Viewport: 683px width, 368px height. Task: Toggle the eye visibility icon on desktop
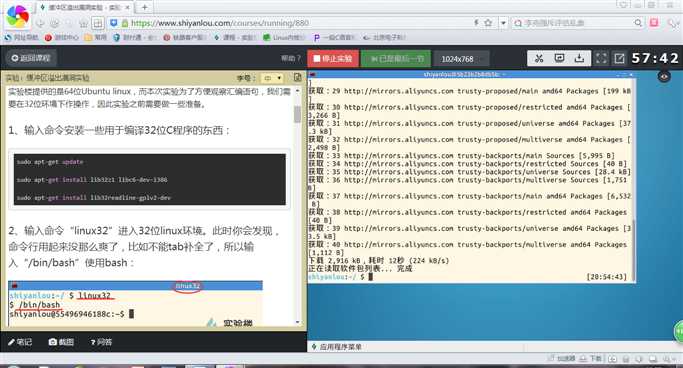click(664, 77)
